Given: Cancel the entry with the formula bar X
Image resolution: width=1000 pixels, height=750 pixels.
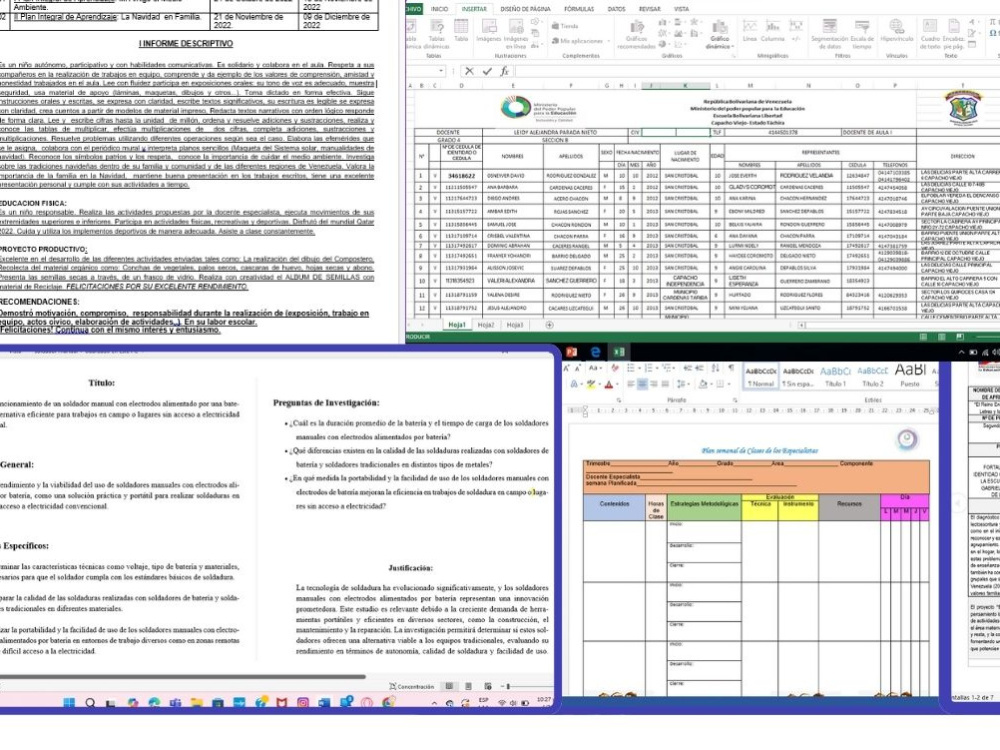Looking at the screenshot, I should point(469,71).
